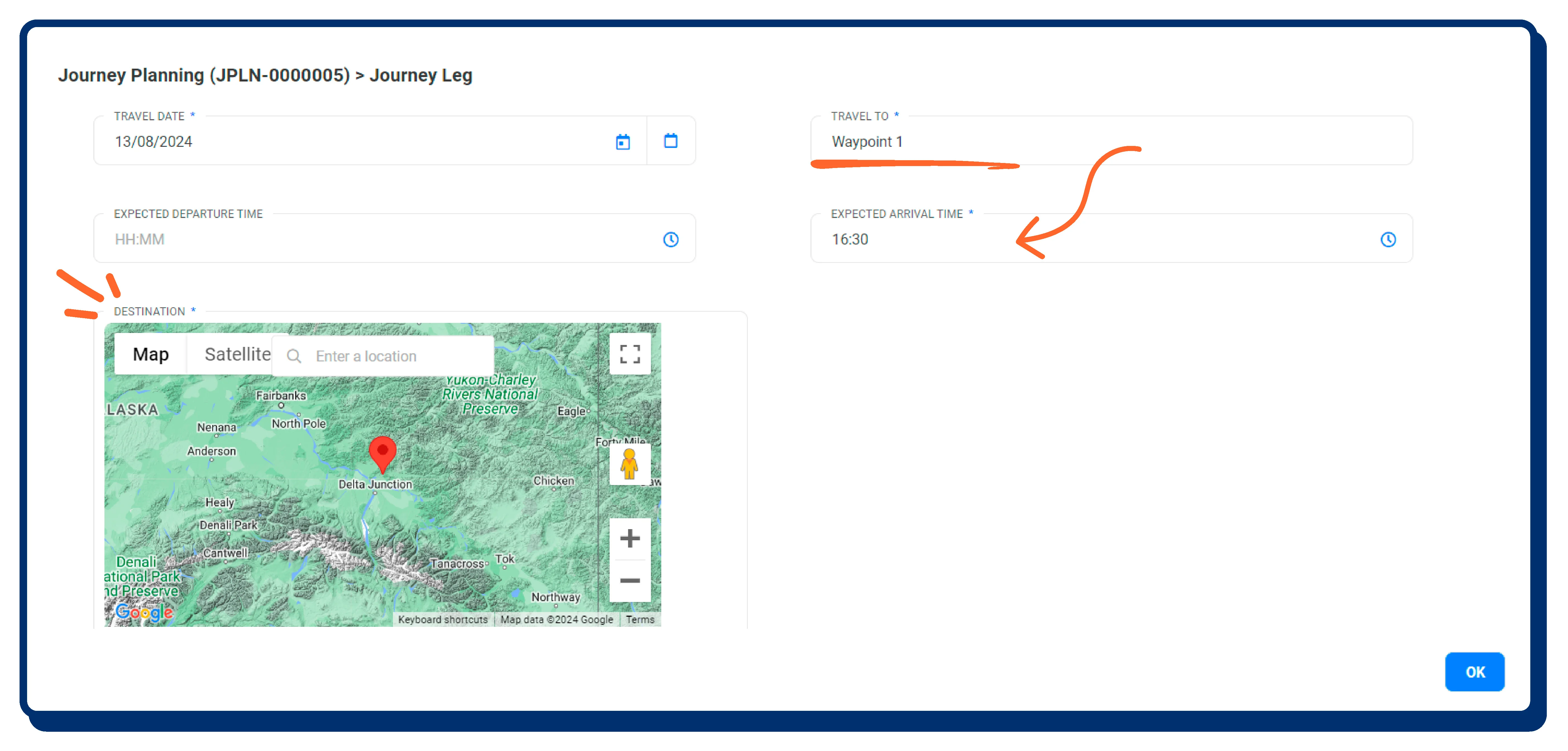Toggle the map fullscreen view
This screenshot has height=751, width=1568.
(x=629, y=354)
